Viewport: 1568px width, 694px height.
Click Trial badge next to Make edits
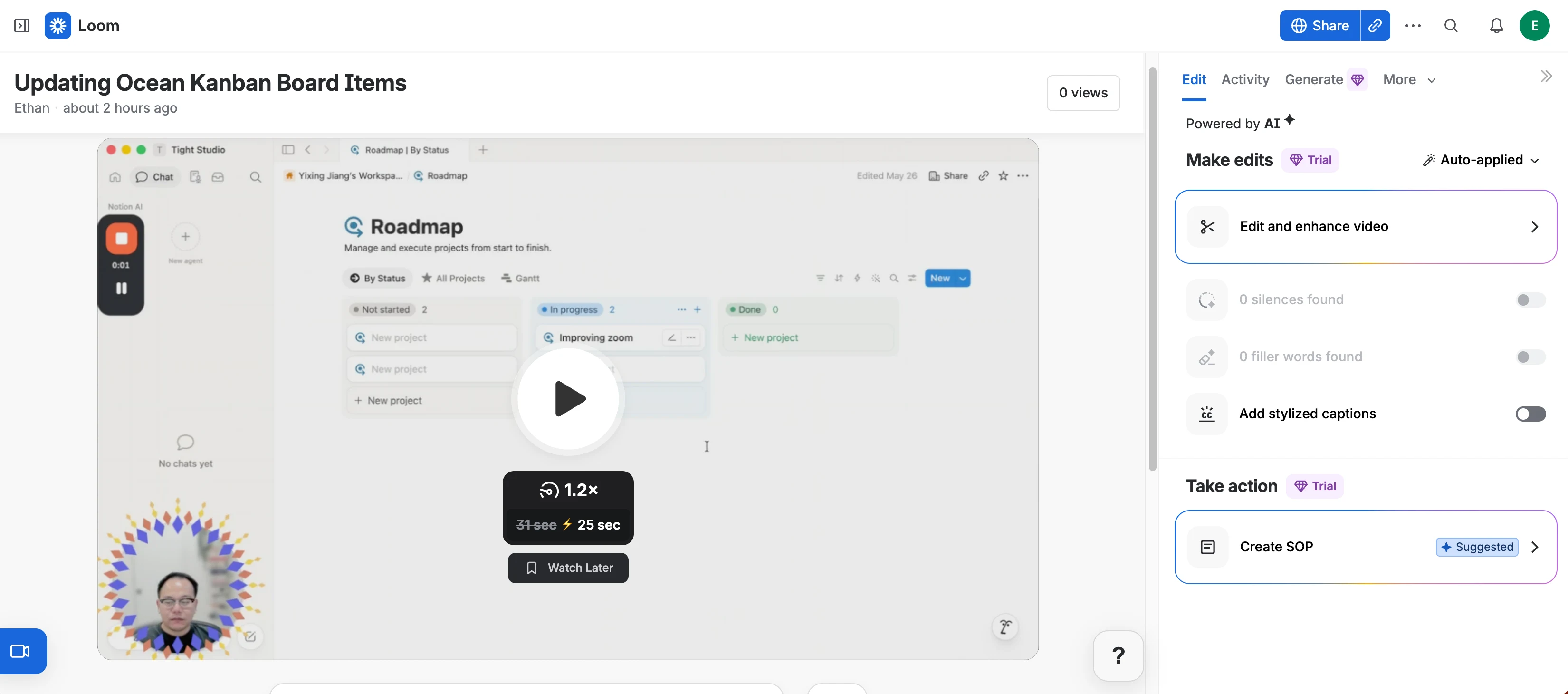[x=1310, y=160]
